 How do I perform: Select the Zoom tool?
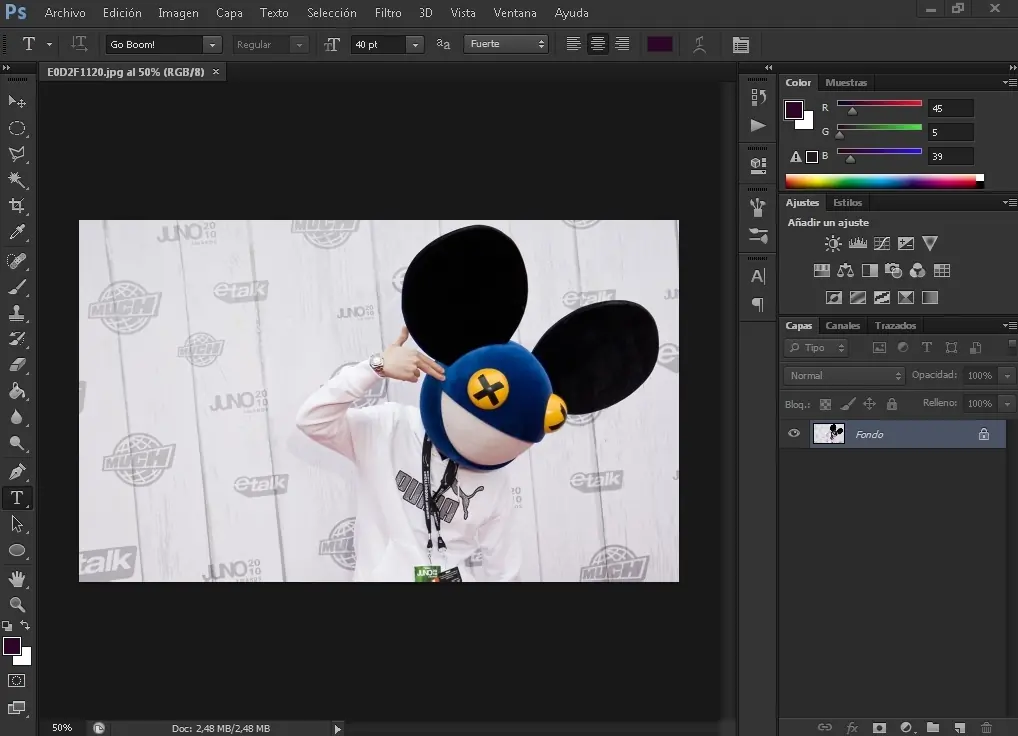[17, 604]
